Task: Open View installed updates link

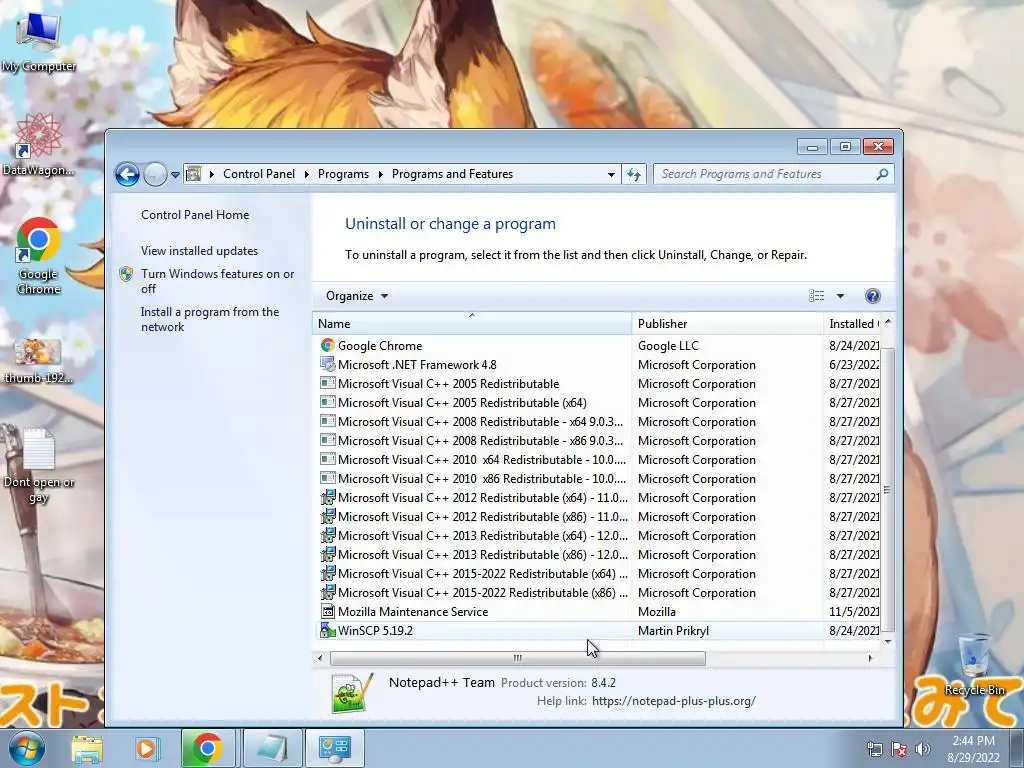Action: point(199,251)
